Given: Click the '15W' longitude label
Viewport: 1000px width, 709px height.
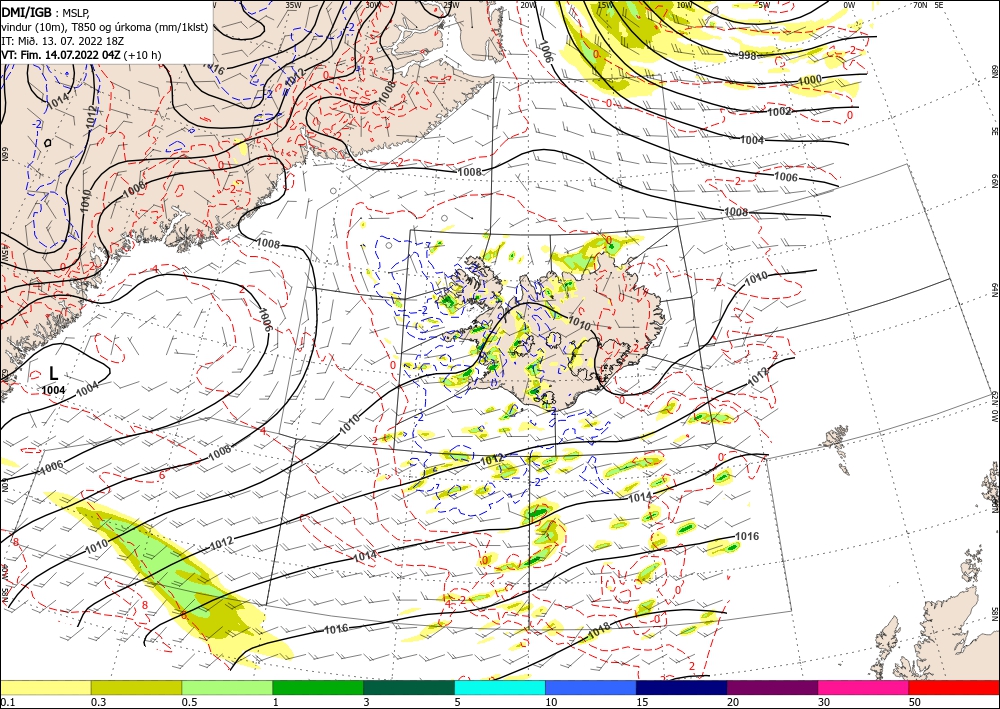Looking at the screenshot, I should pos(606,5).
